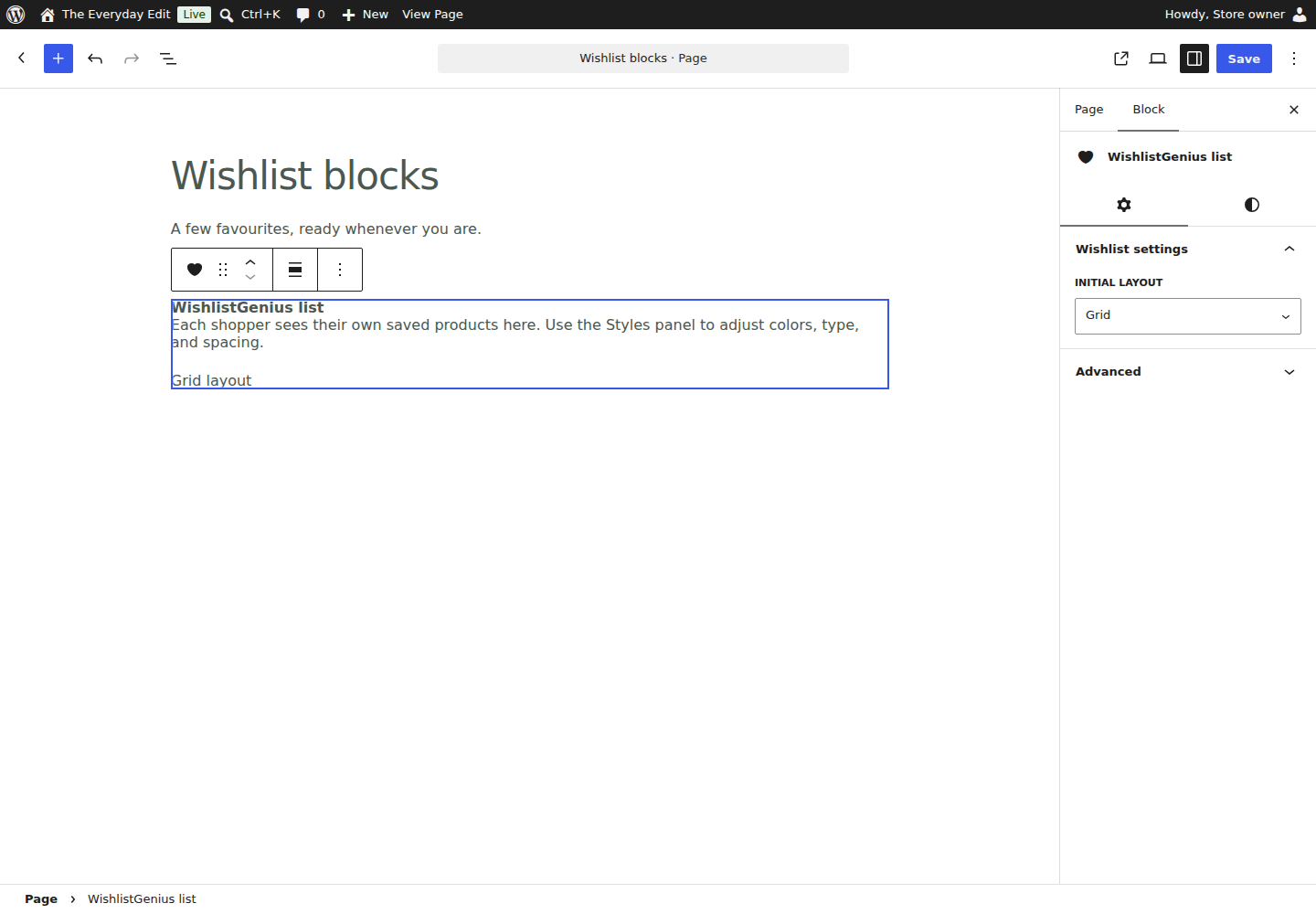
Task: Switch to the Block sidebar tab
Action: tap(1149, 110)
